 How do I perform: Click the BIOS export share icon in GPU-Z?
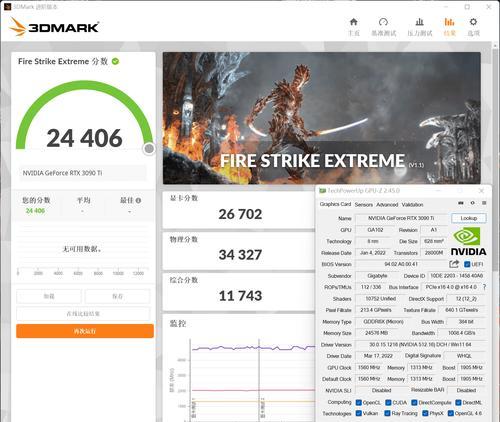tap(454, 264)
